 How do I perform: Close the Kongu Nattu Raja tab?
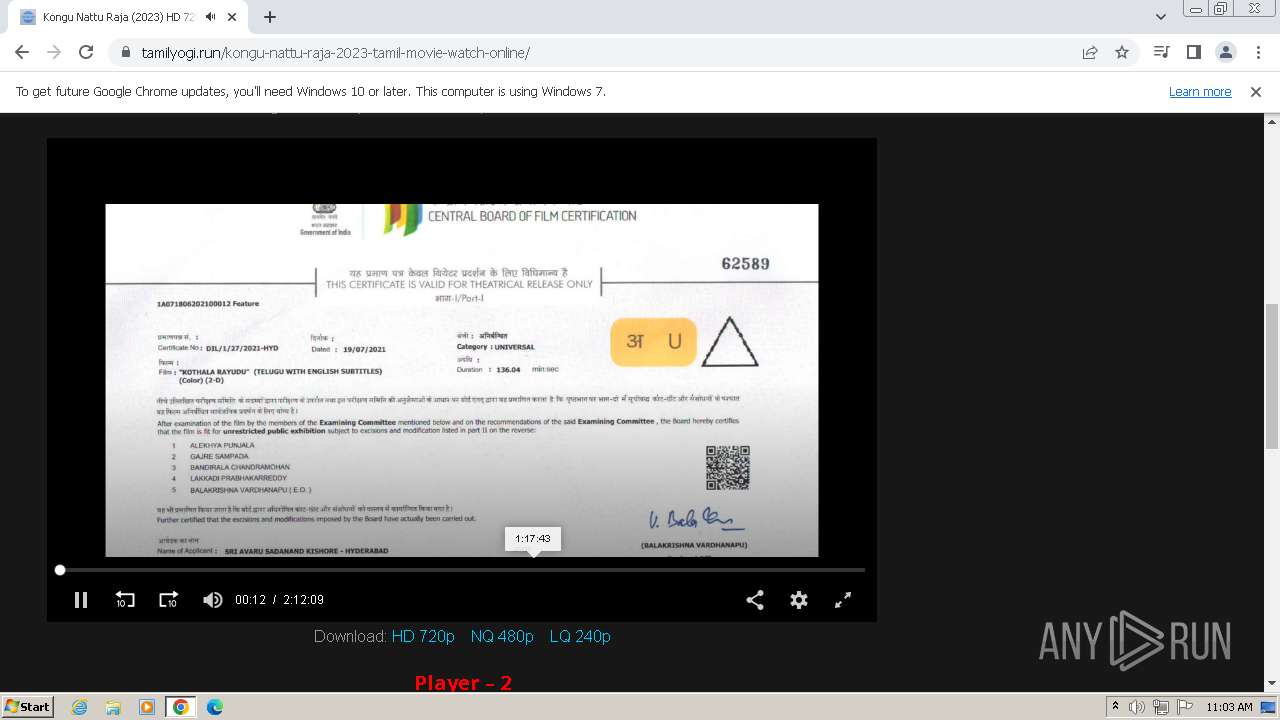pyautogui.click(x=232, y=17)
